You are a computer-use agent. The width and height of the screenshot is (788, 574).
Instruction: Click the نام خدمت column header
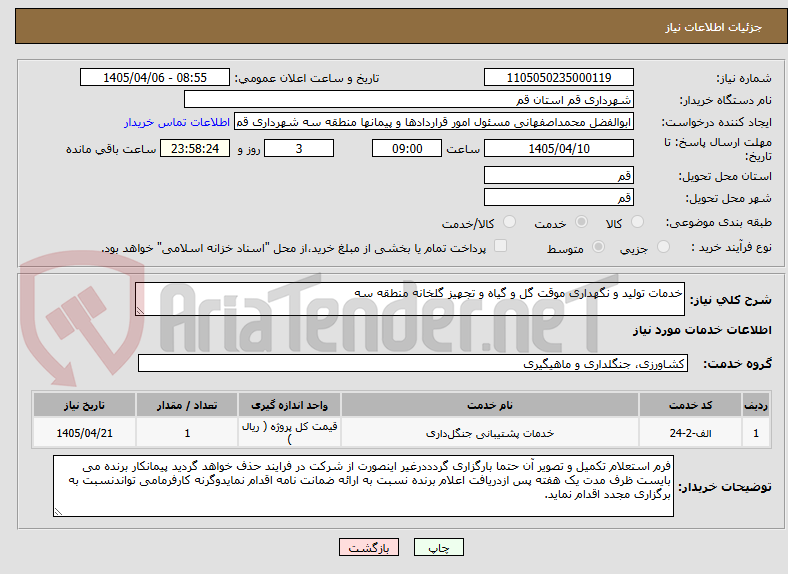(490, 405)
